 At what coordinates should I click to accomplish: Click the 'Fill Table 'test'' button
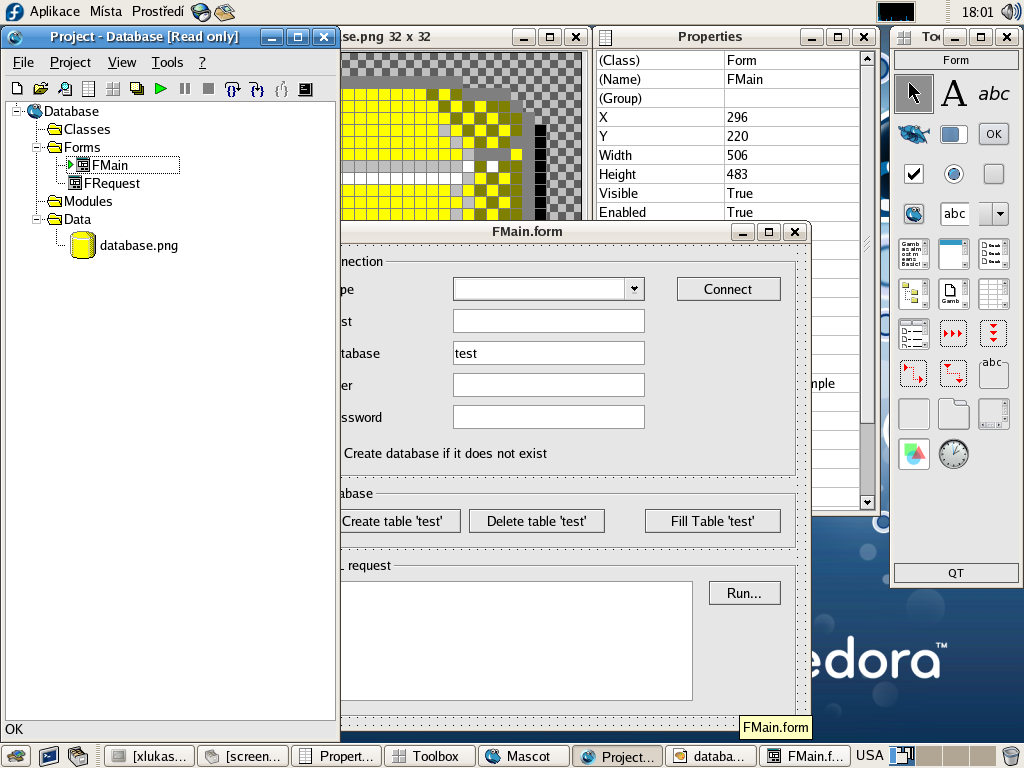(712, 521)
